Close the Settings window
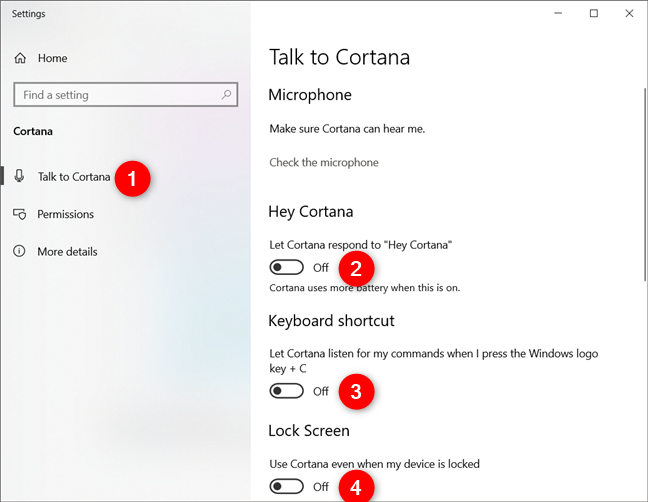 click(629, 14)
